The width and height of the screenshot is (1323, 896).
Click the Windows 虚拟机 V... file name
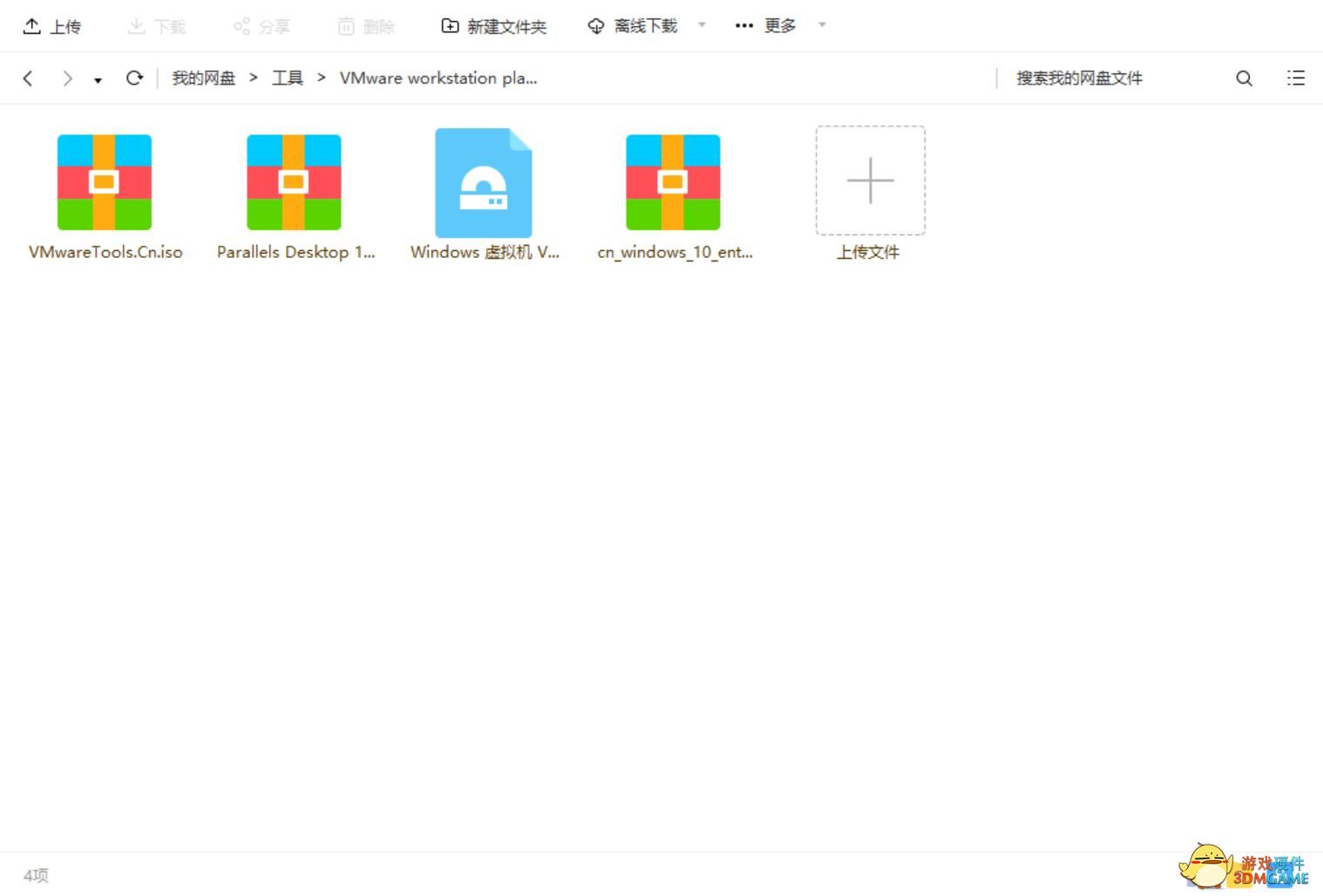coord(485,252)
